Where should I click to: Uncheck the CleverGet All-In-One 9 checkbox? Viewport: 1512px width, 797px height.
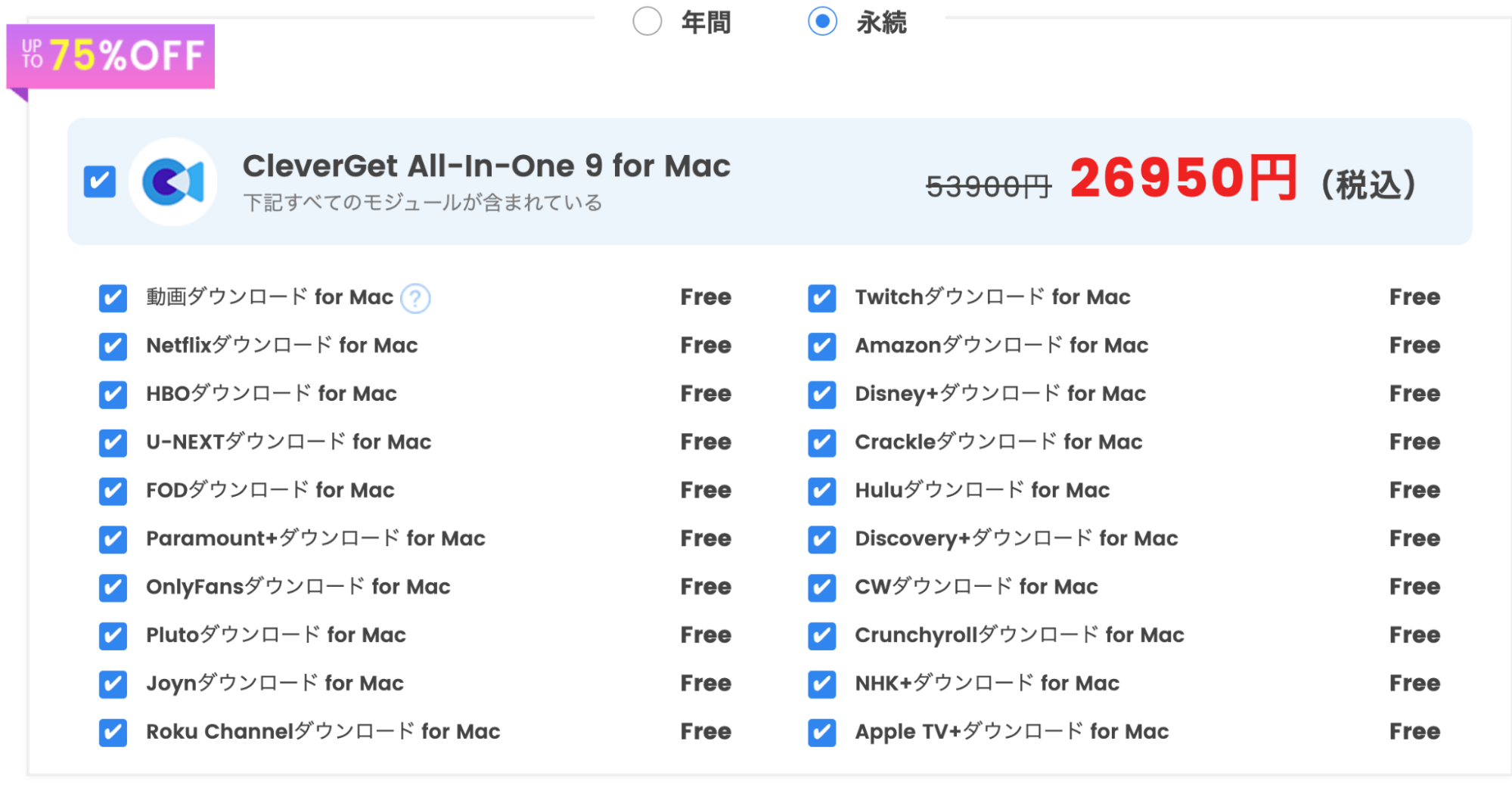[100, 182]
